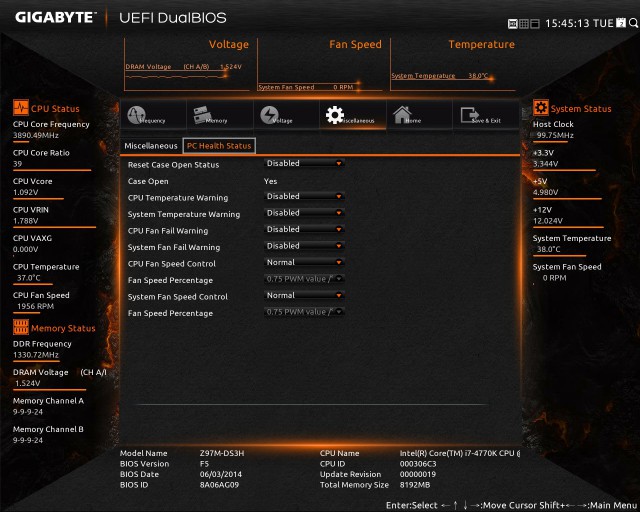This screenshot has height=512, width=640.
Task: Click the Model Name value Z97M-DS3H
Action: (x=222, y=453)
